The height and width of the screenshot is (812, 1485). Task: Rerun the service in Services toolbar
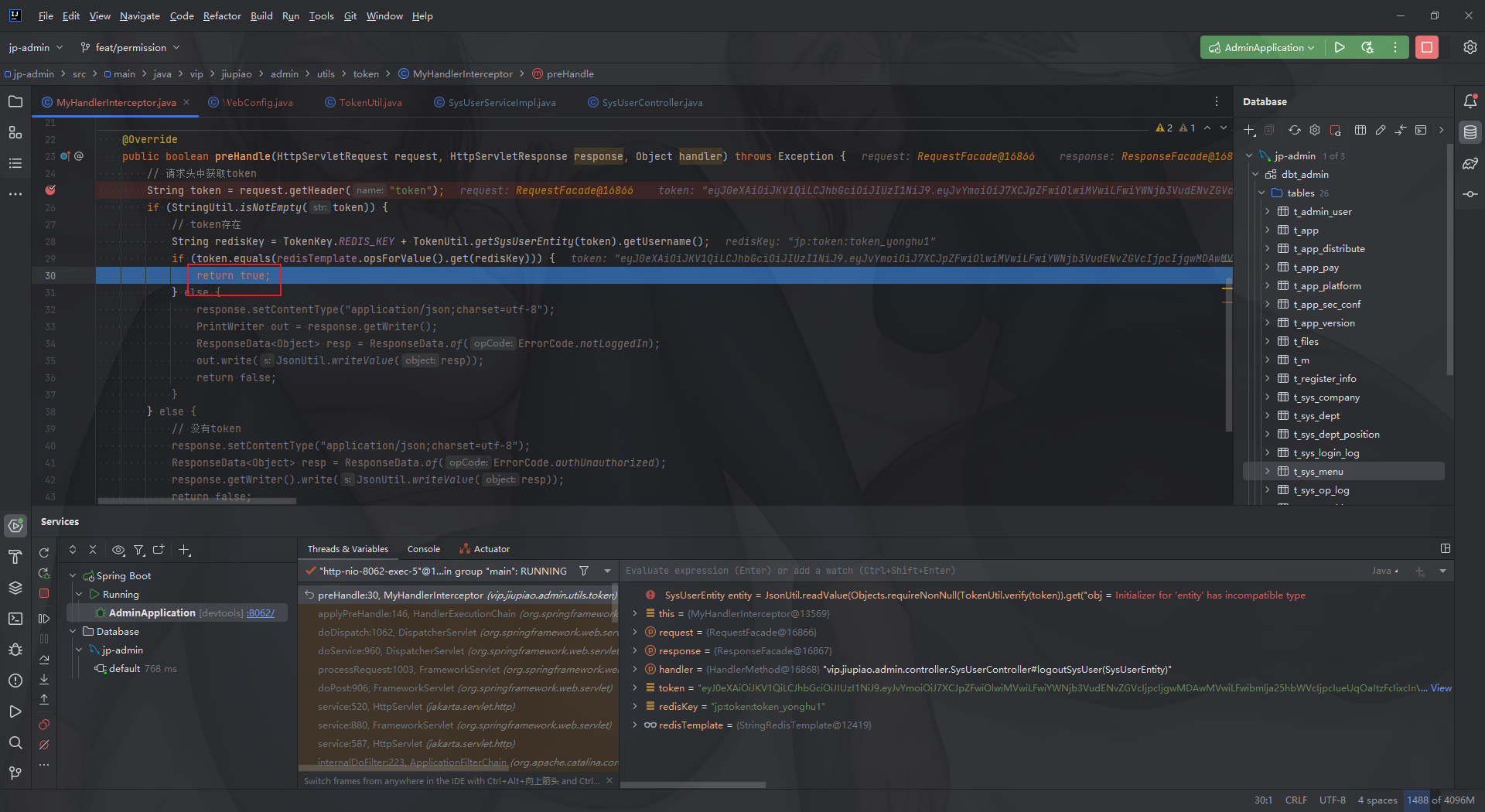44,553
